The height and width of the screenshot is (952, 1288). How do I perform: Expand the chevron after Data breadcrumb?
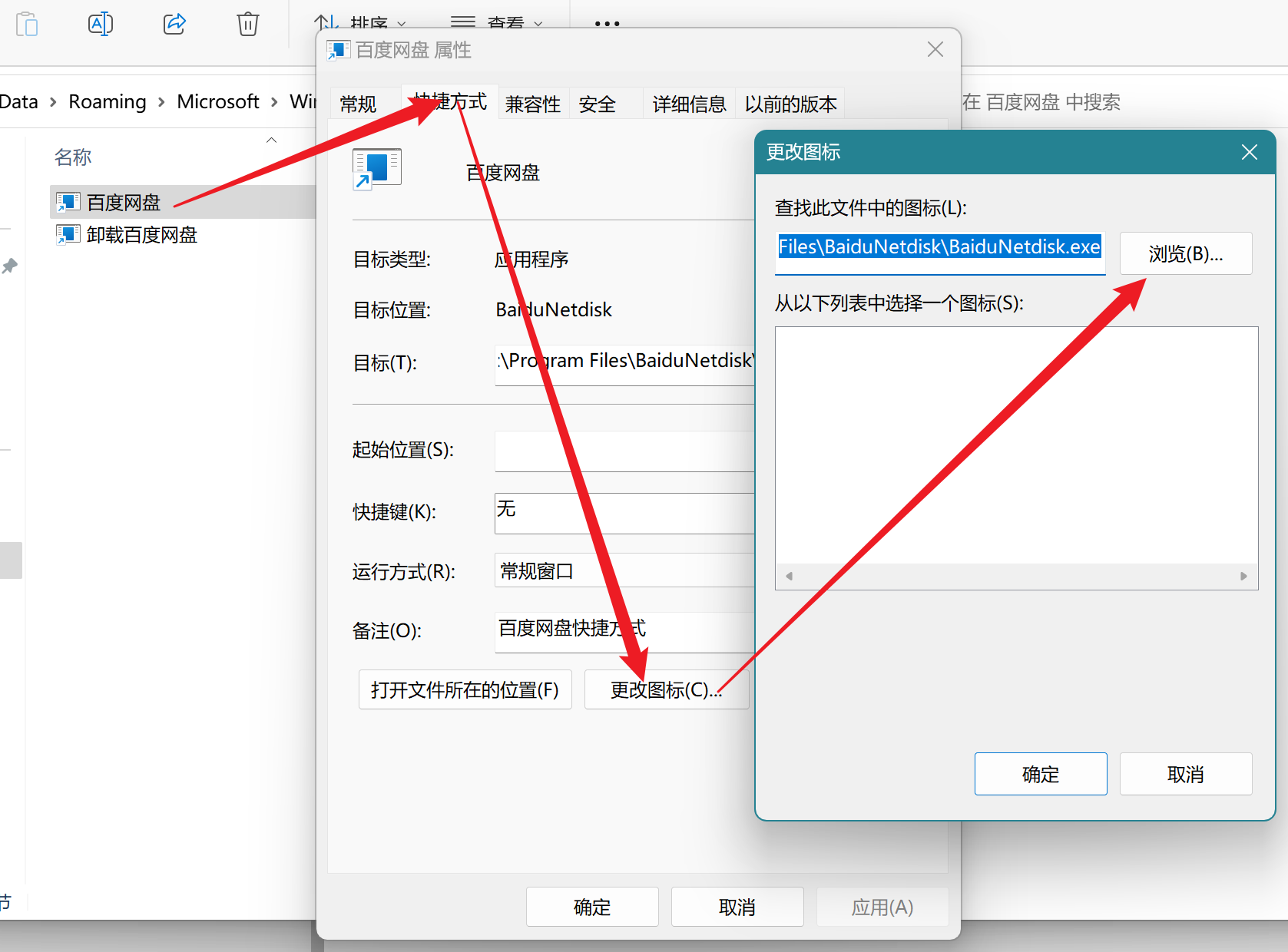click(53, 102)
